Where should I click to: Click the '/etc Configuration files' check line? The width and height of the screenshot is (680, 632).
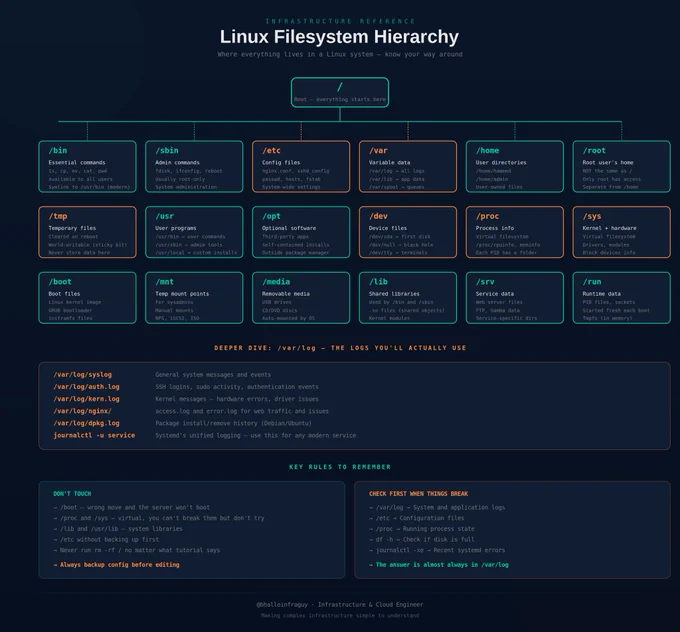(x=416, y=518)
